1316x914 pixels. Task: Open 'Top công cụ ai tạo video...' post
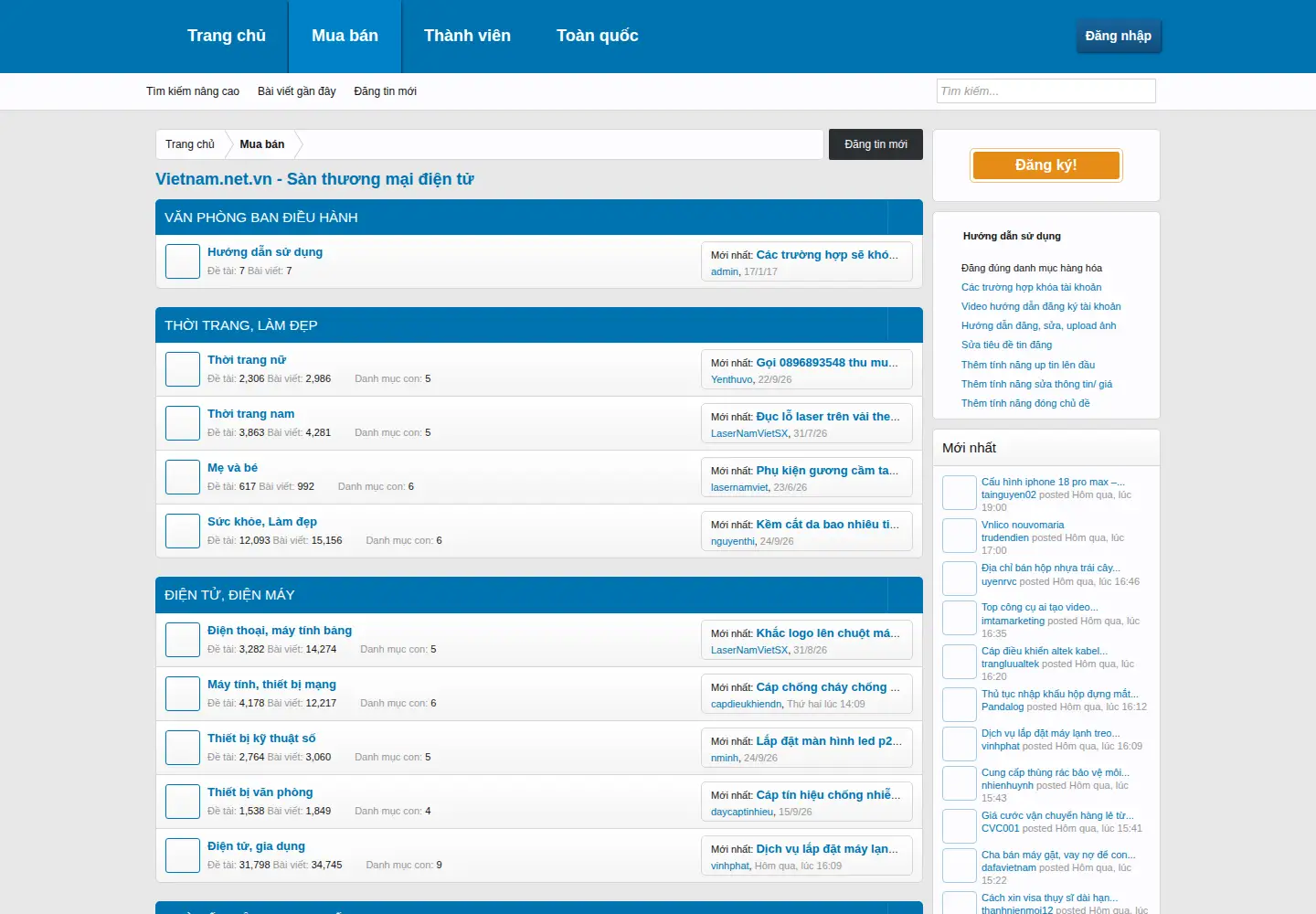point(1040,607)
